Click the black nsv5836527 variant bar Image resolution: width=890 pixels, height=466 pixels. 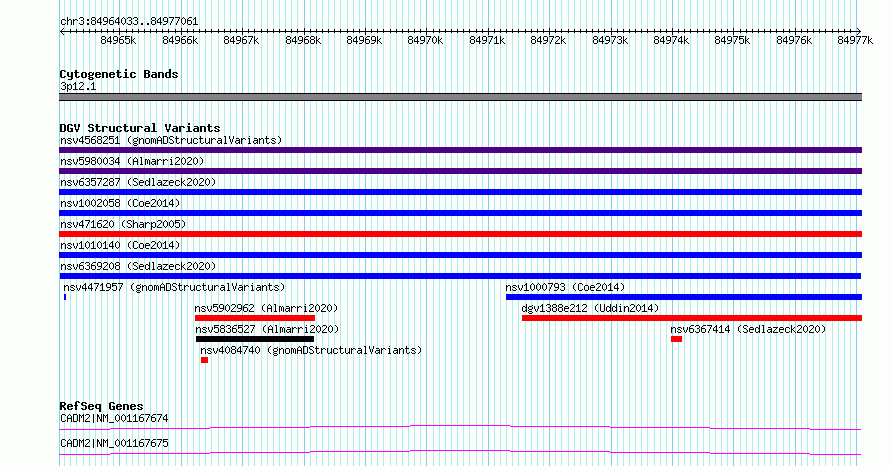[255, 339]
